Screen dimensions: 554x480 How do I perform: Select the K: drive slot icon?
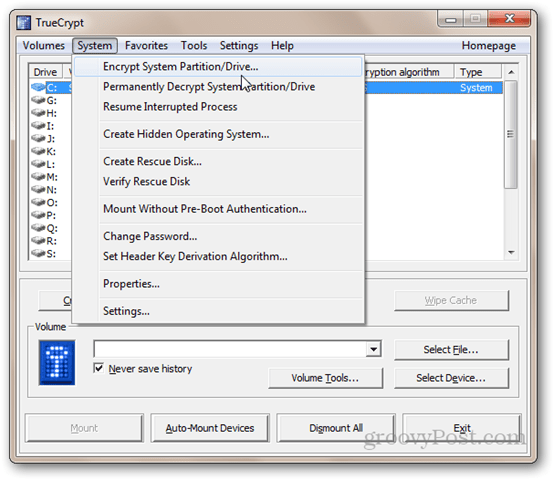pos(38,151)
